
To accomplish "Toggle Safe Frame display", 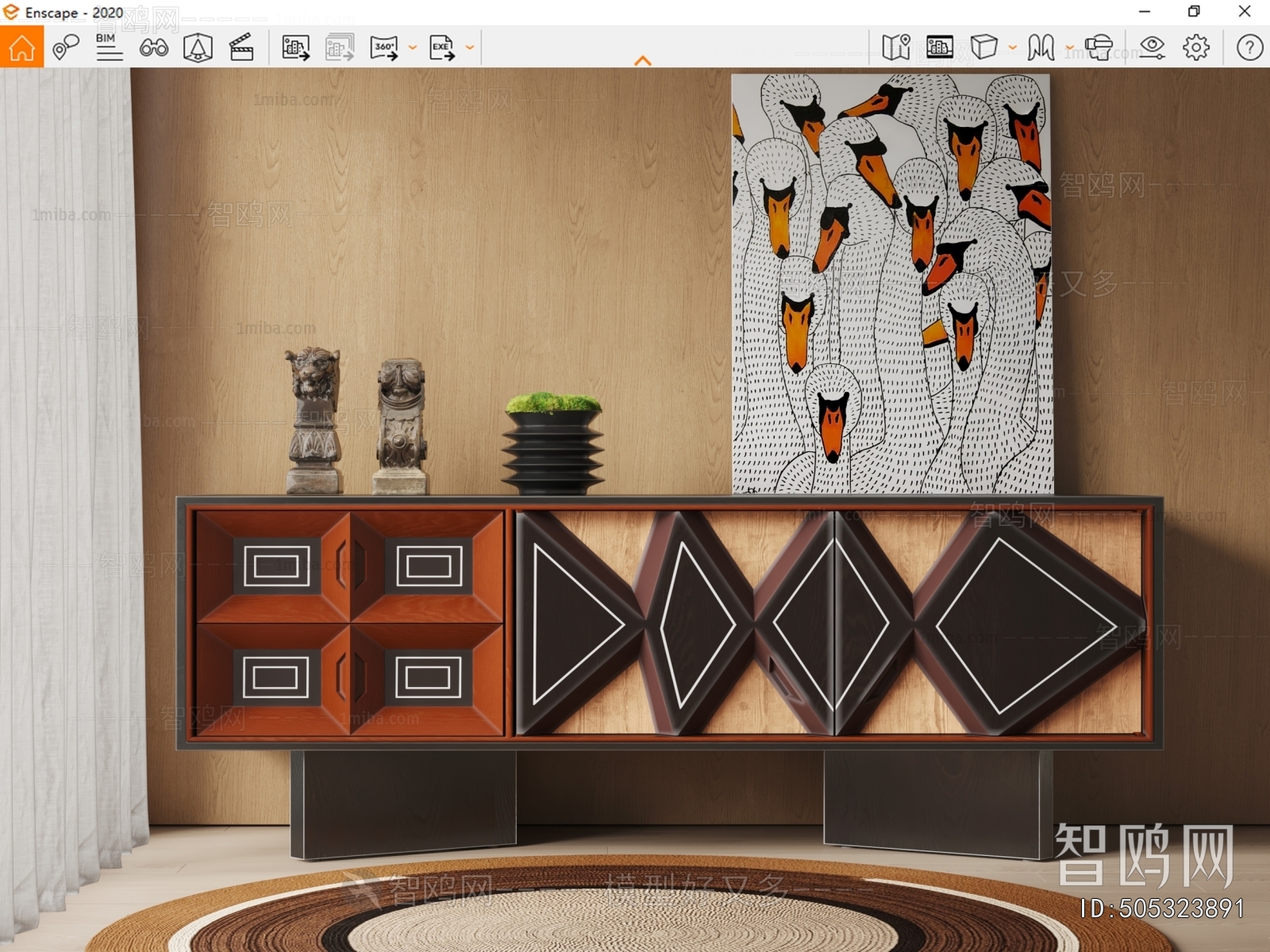I will coord(940,48).
